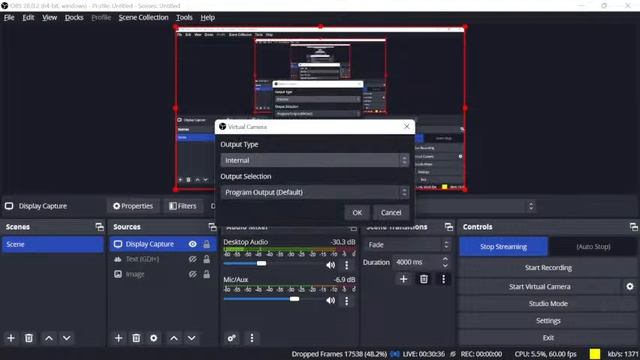Open the Output Type dropdown set to Internal

pos(314,160)
